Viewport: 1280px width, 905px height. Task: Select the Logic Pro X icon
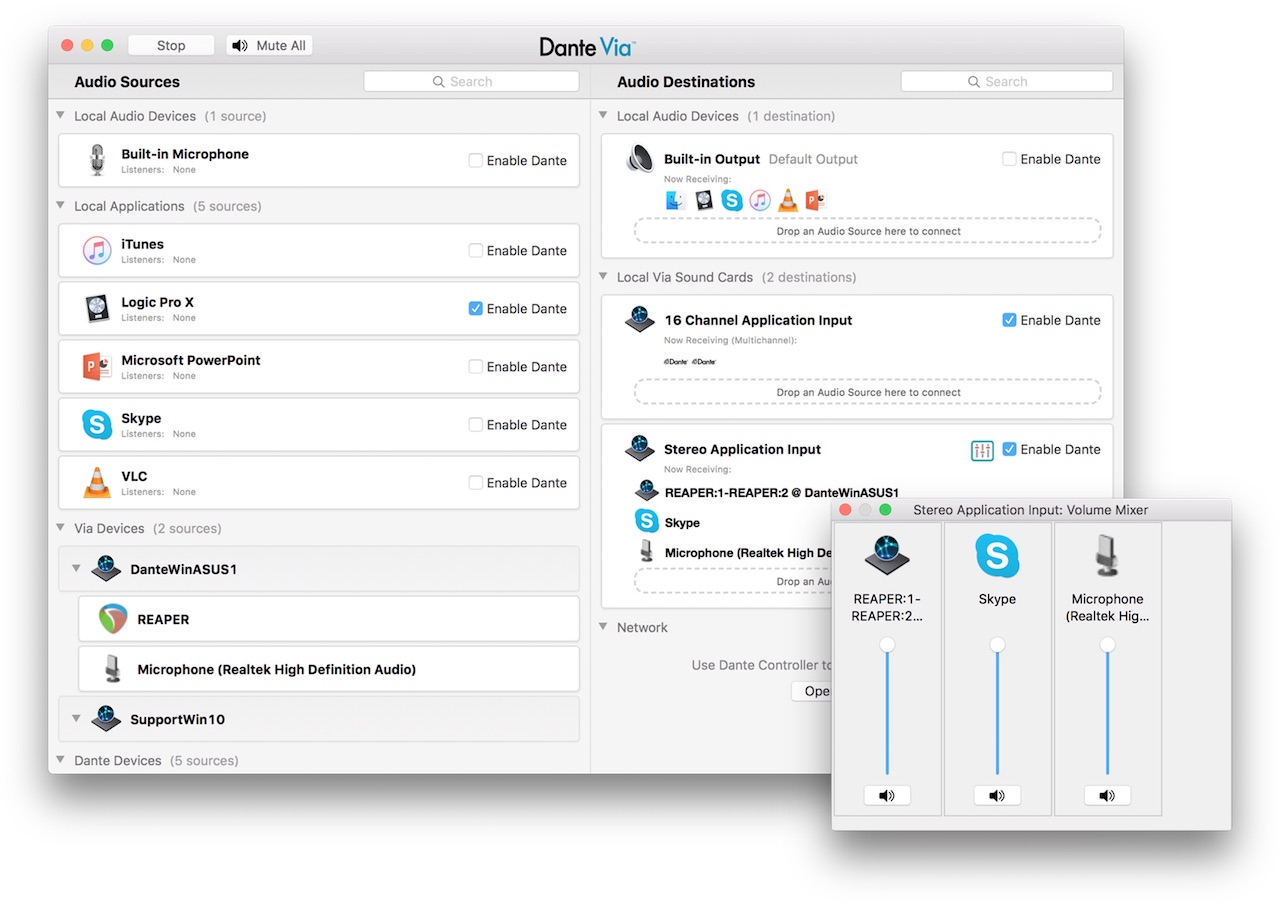(97, 308)
